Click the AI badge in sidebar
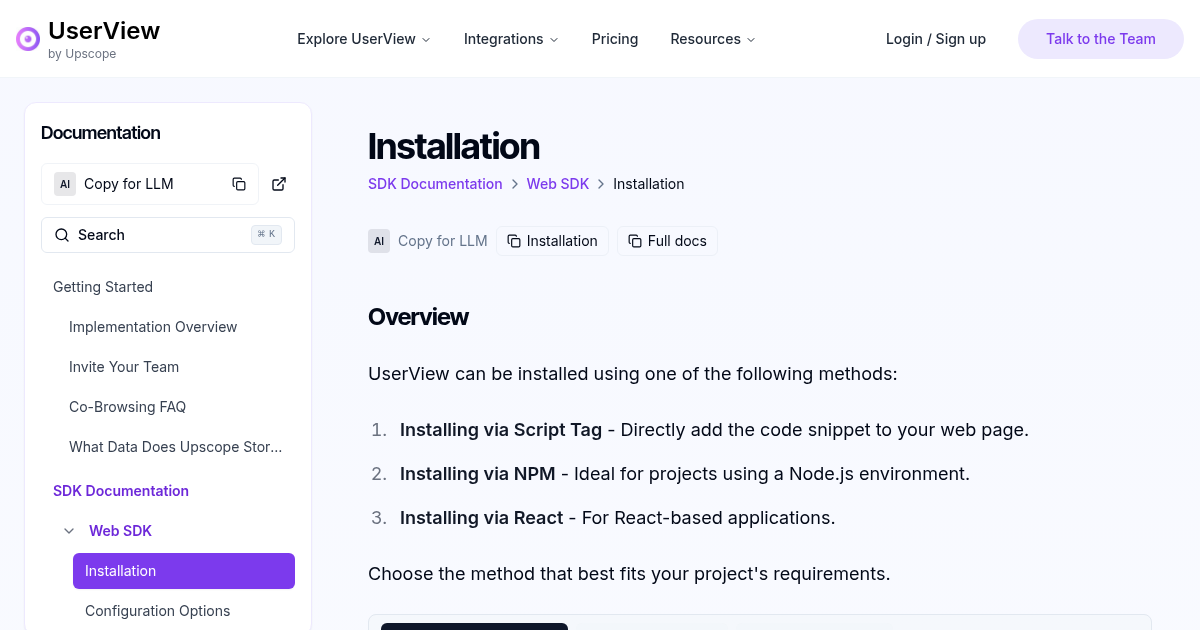This screenshot has width=1200, height=630. point(65,184)
